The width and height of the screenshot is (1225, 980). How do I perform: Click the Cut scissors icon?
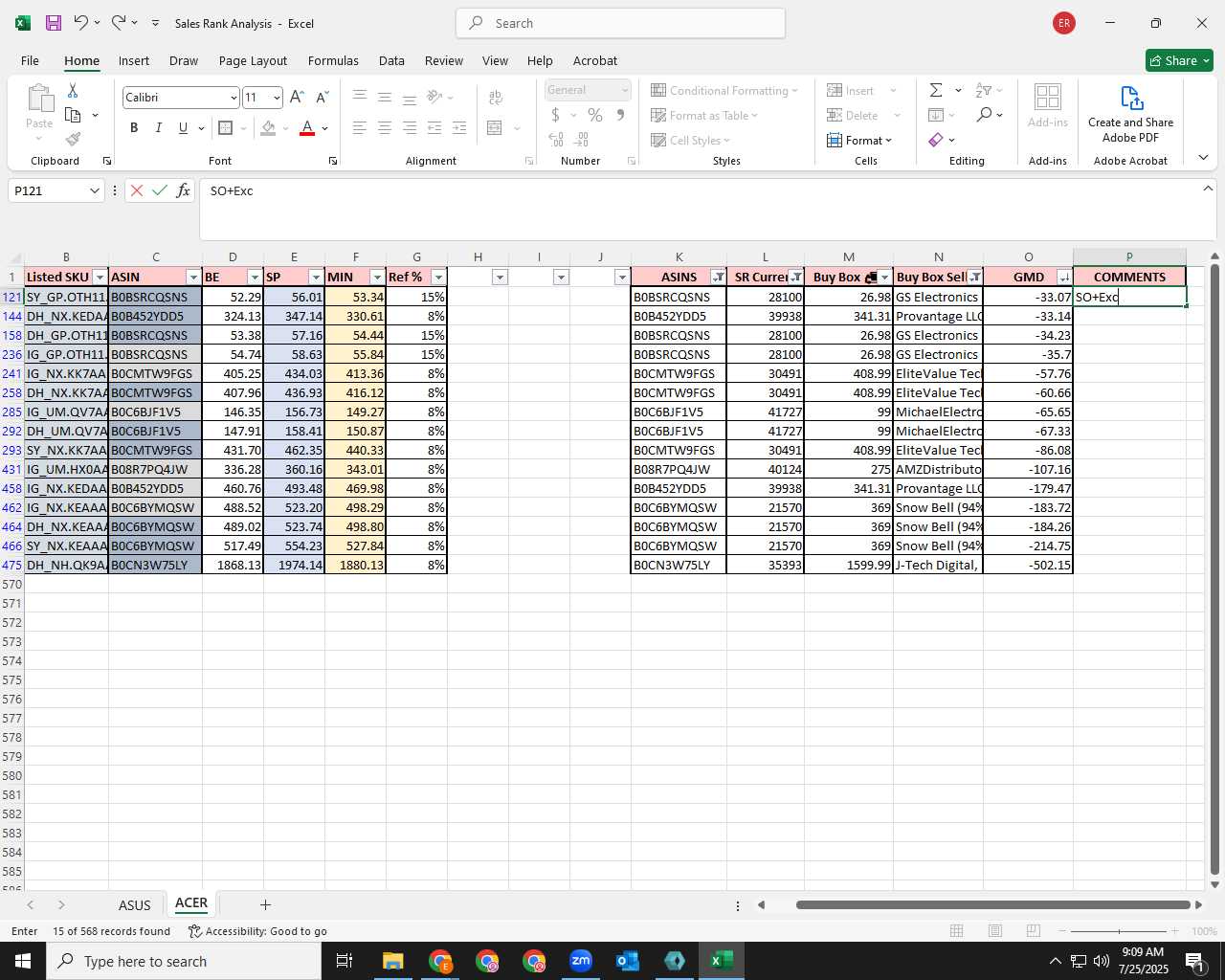(x=73, y=90)
